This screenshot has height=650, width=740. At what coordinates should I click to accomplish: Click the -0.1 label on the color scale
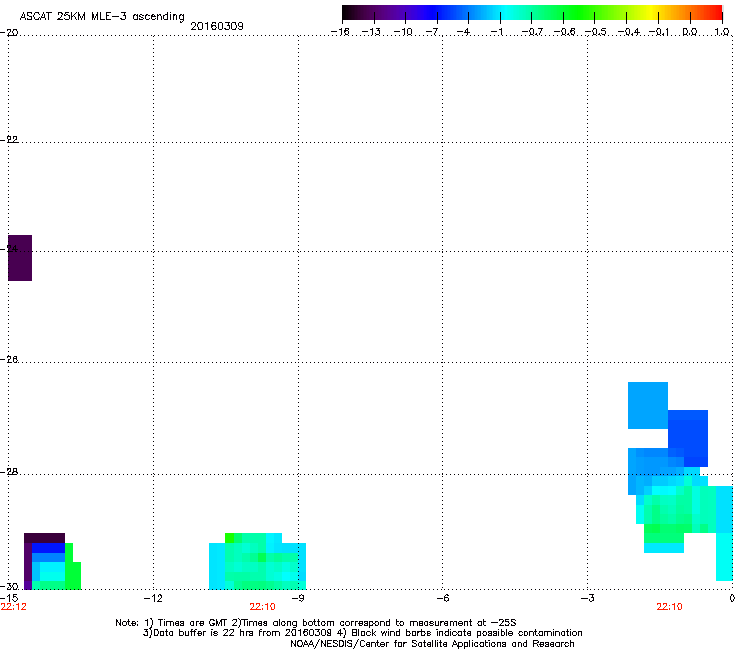(x=658, y=32)
